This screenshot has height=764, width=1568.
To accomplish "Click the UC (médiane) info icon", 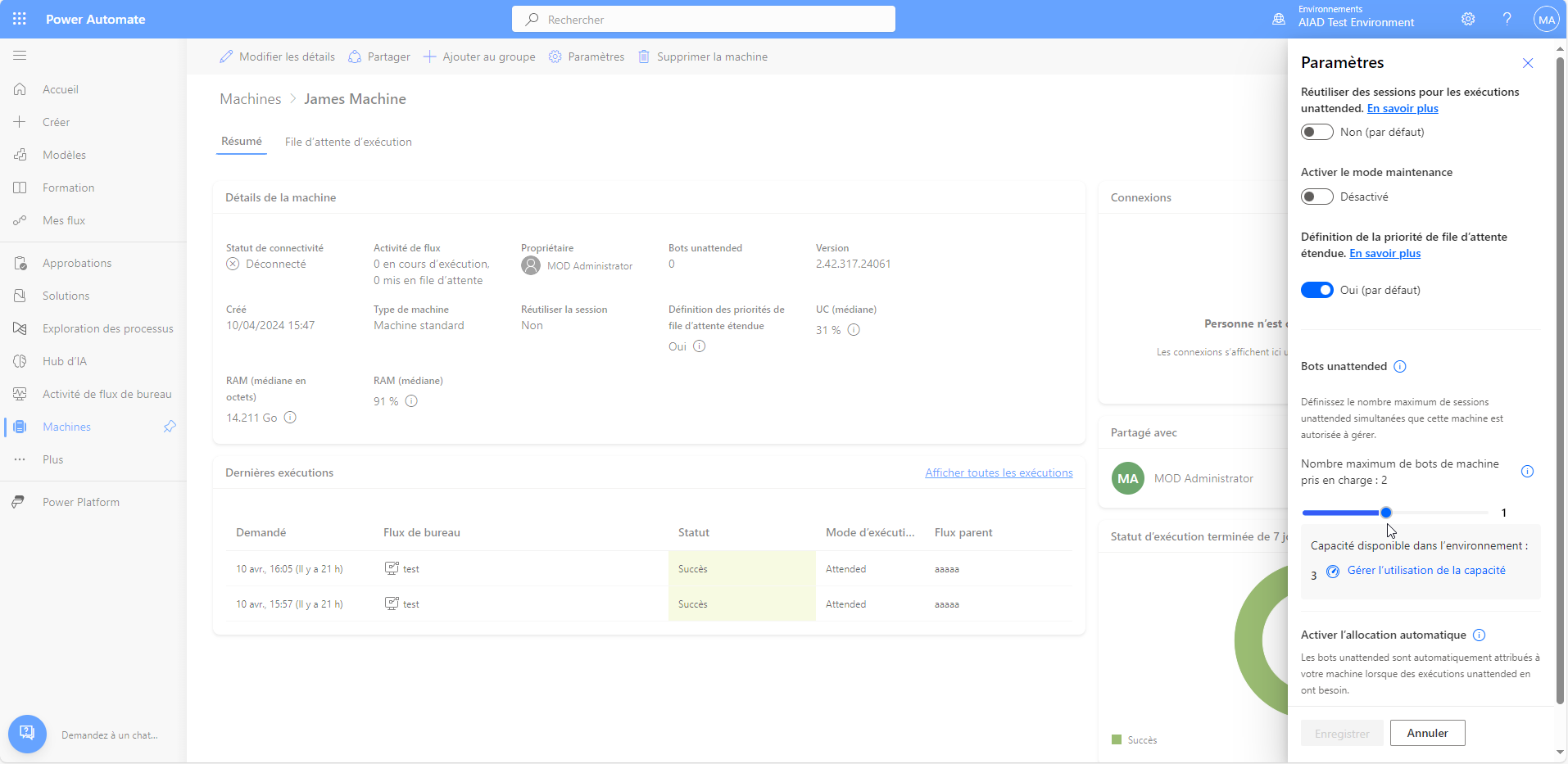I will click(854, 330).
